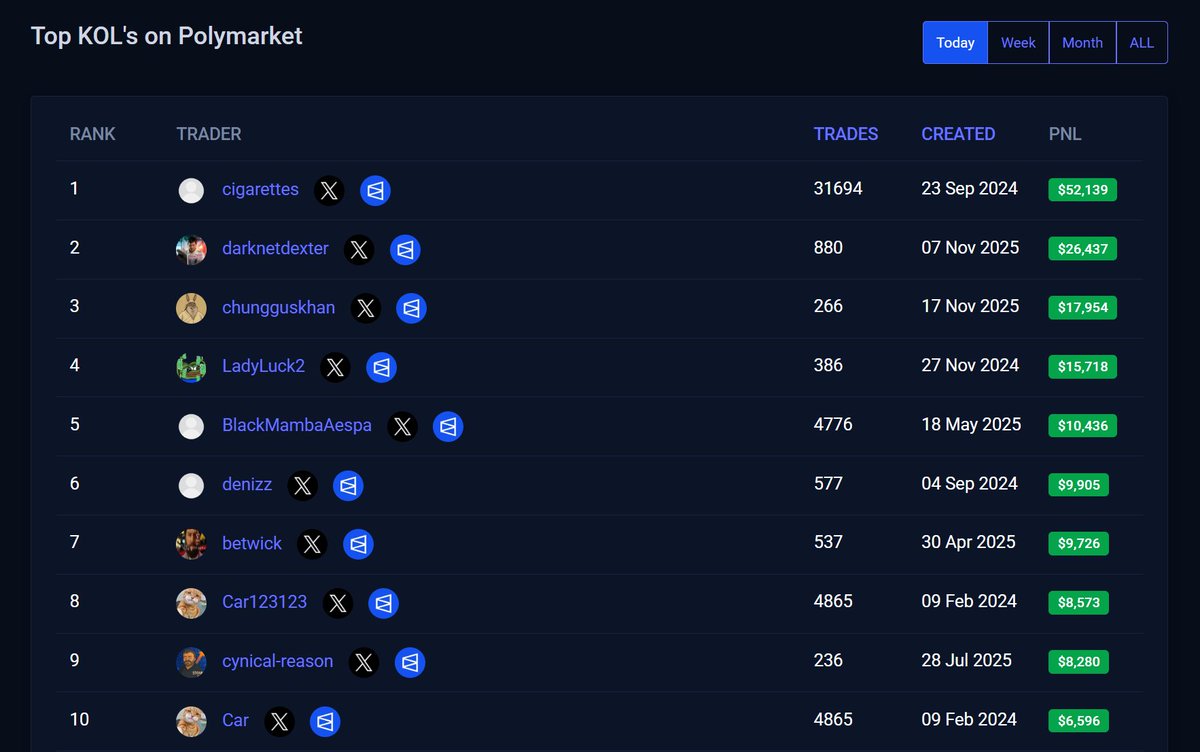
Task: Click the $17,954 PNL badge
Action: point(1082,308)
